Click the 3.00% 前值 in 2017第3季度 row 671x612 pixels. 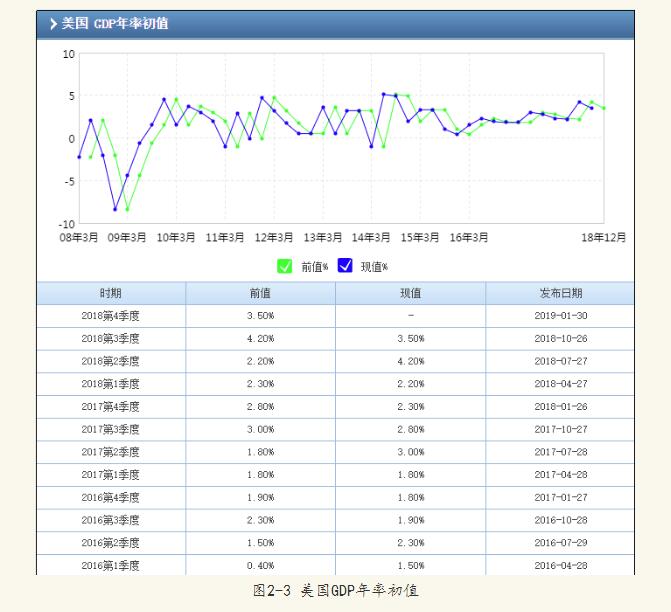click(260, 429)
